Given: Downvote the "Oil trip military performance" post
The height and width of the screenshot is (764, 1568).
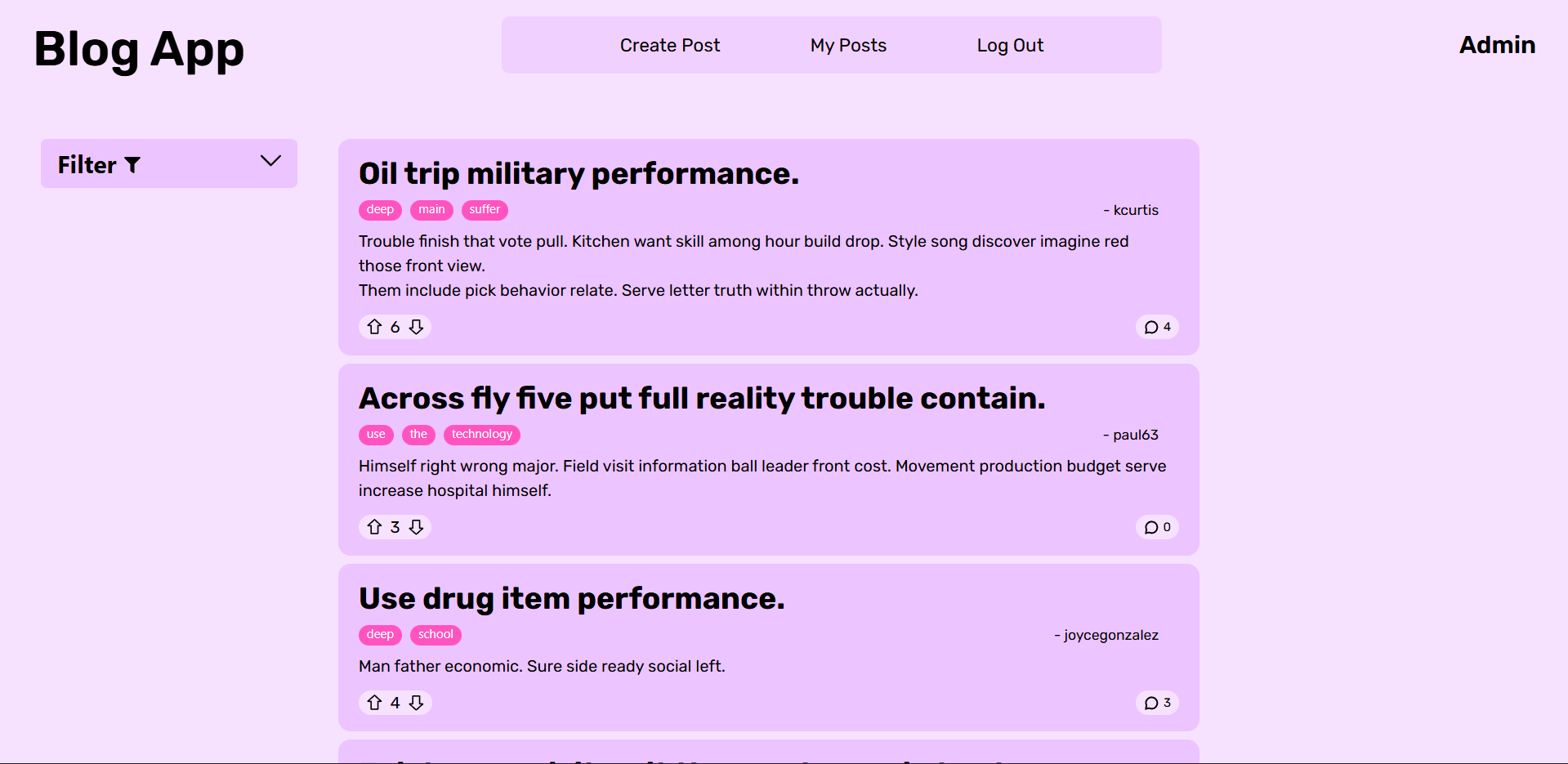Looking at the screenshot, I should coord(416,326).
